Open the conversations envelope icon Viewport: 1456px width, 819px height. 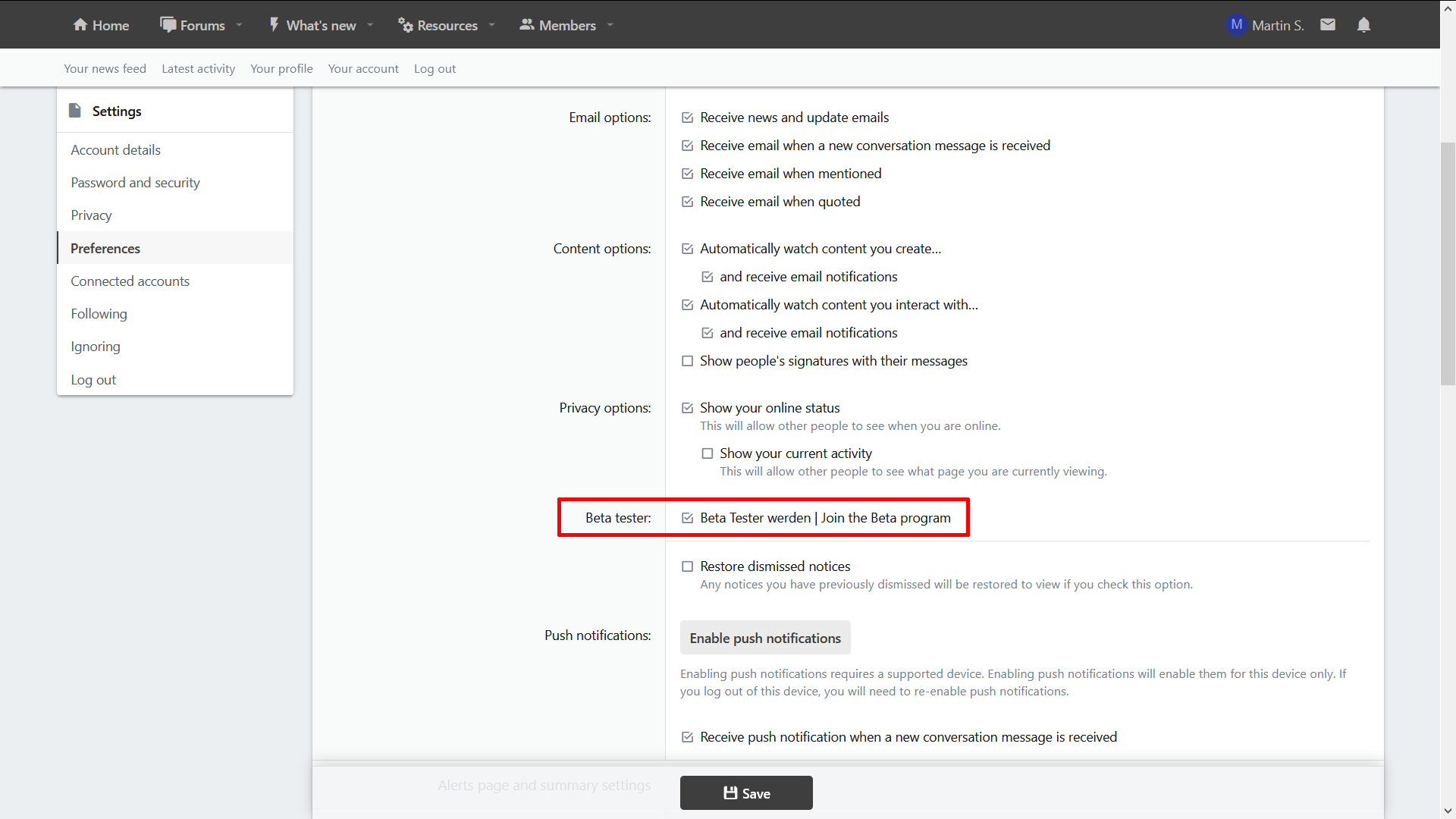tap(1327, 25)
